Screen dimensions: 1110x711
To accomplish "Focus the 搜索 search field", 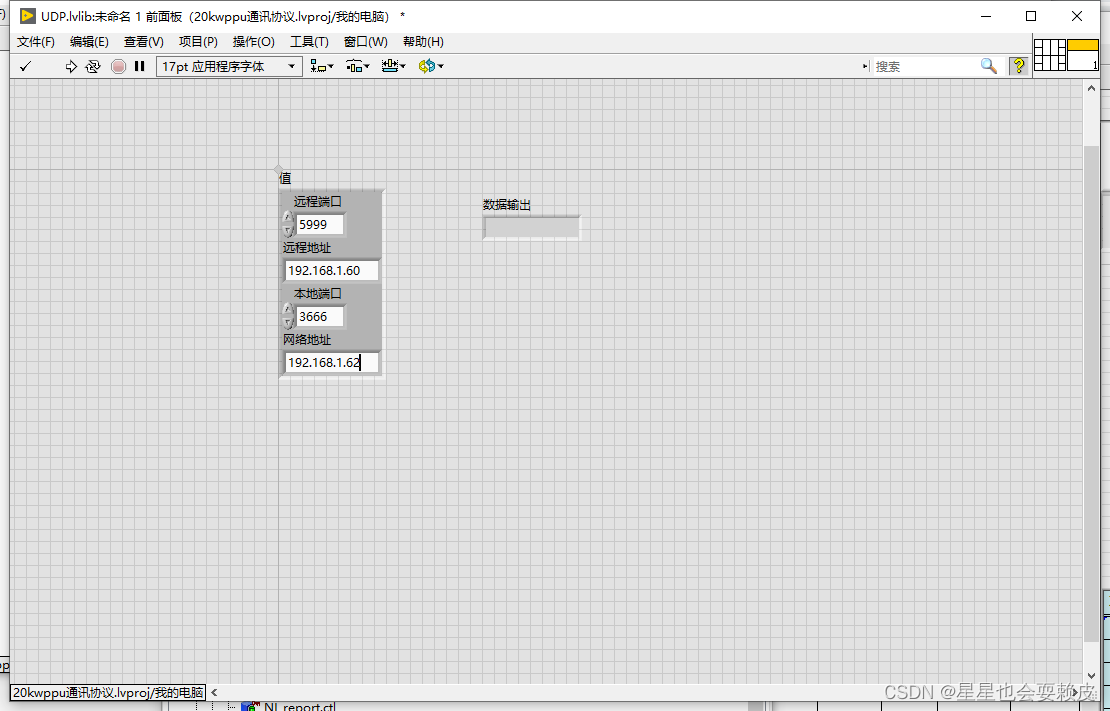I will pos(925,66).
